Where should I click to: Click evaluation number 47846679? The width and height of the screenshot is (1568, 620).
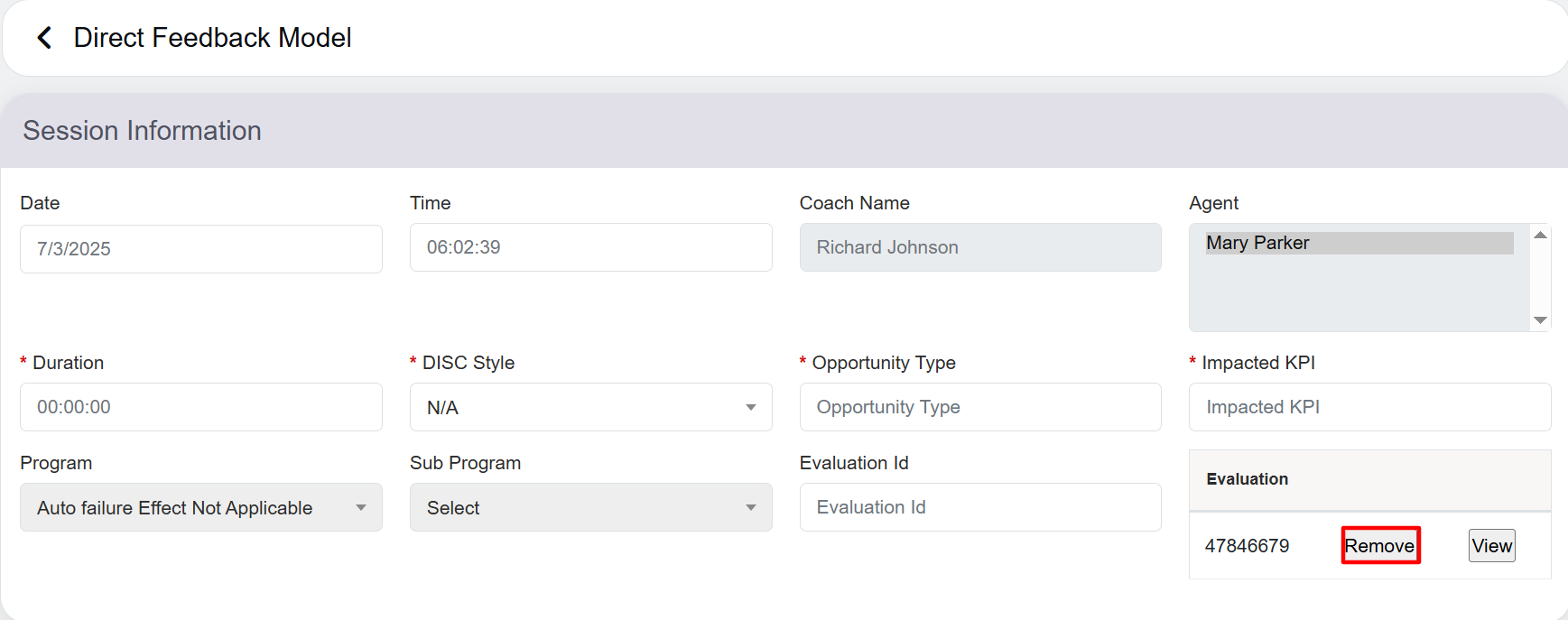1247,545
